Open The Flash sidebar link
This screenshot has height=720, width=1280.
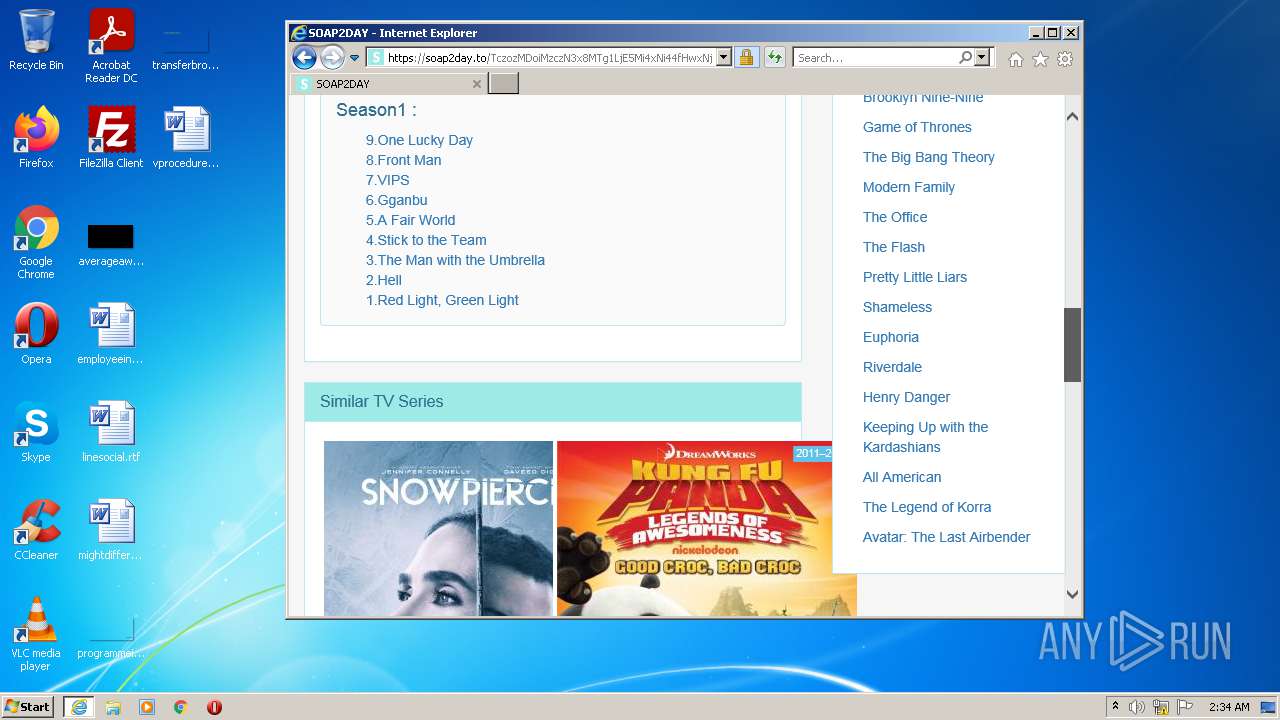(894, 247)
